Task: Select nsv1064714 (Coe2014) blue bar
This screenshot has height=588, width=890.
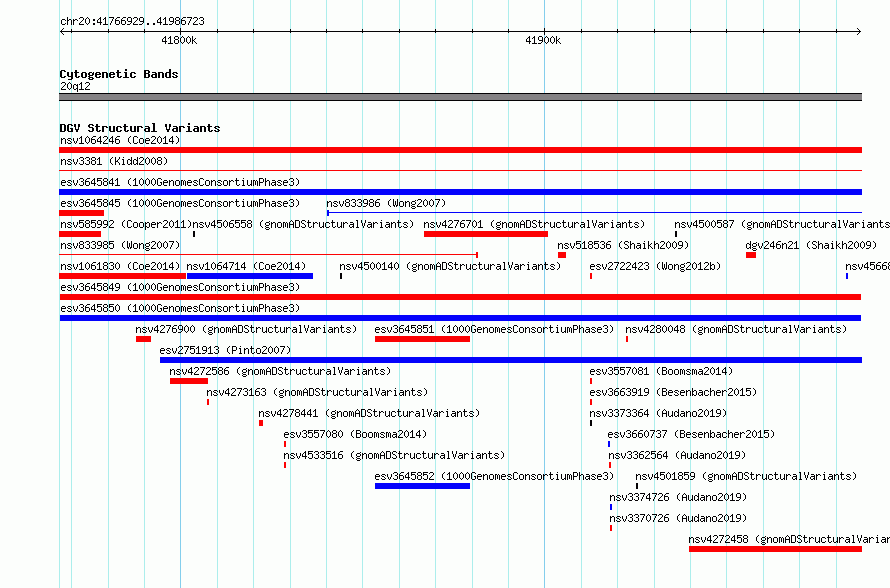Action: point(250,276)
